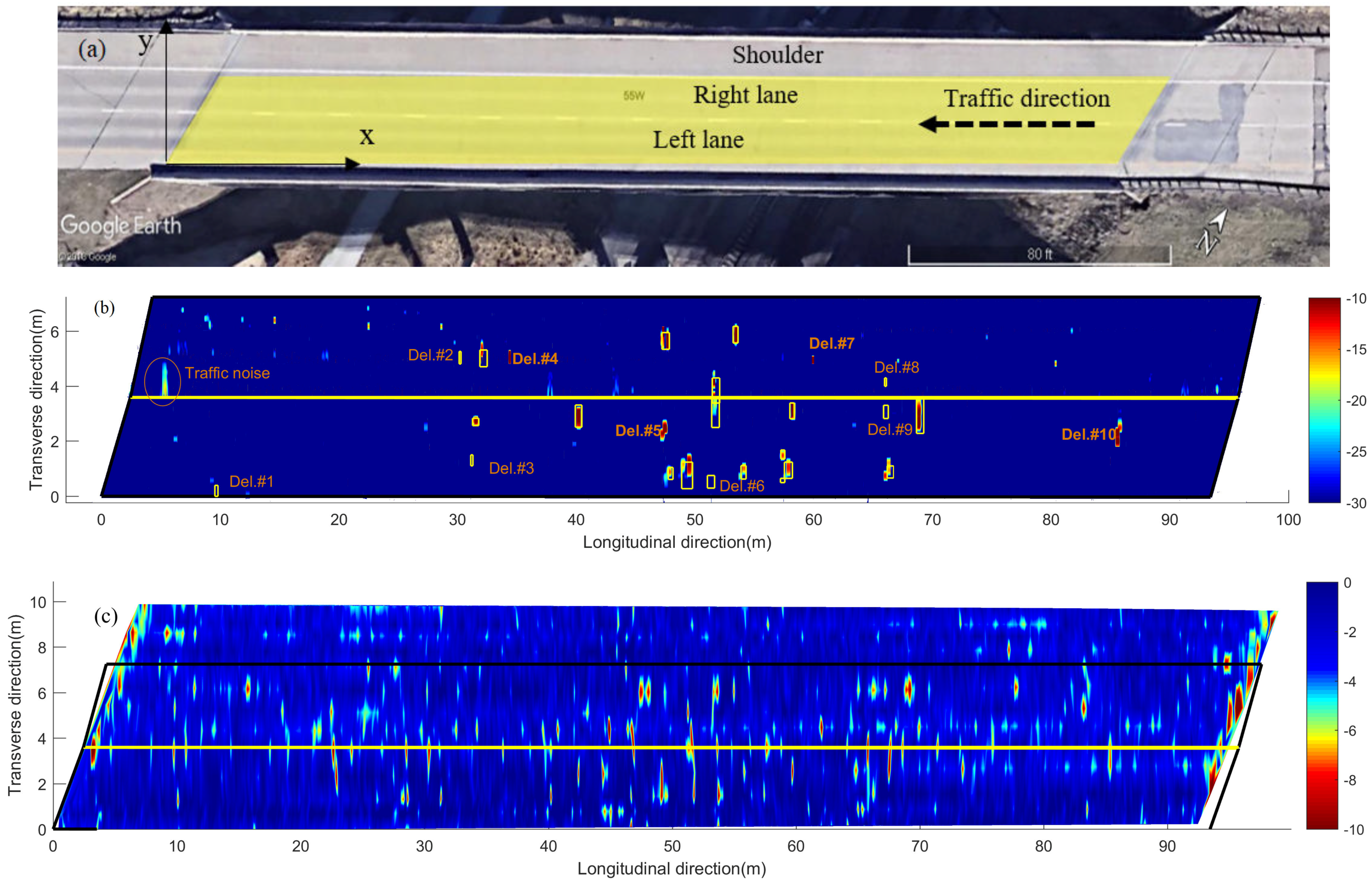Click the Del.#3 label in panel b
Viewport: 1372px width, 886px height.
coord(511,468)
